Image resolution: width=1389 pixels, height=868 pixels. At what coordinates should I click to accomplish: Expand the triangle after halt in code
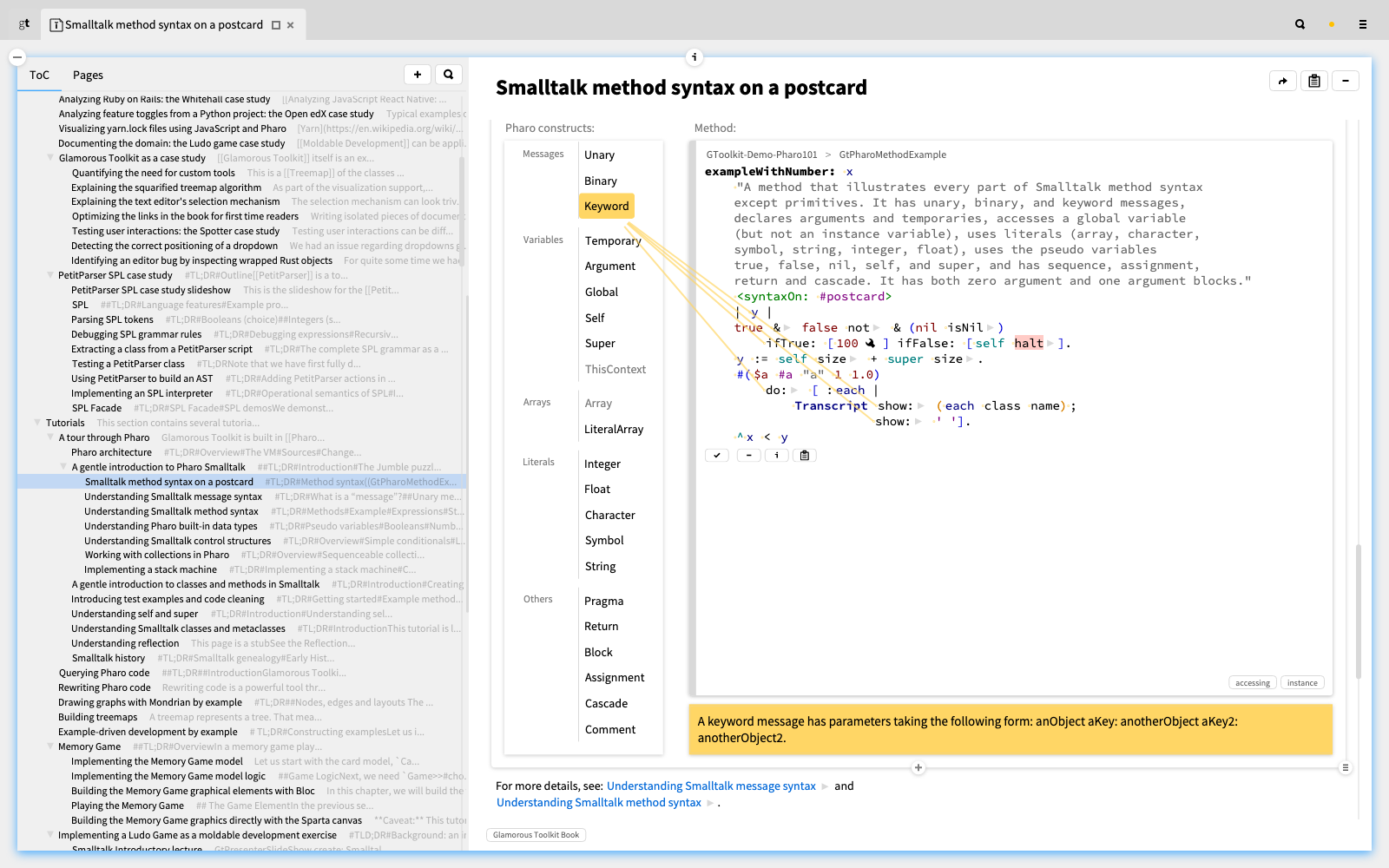1050,344
